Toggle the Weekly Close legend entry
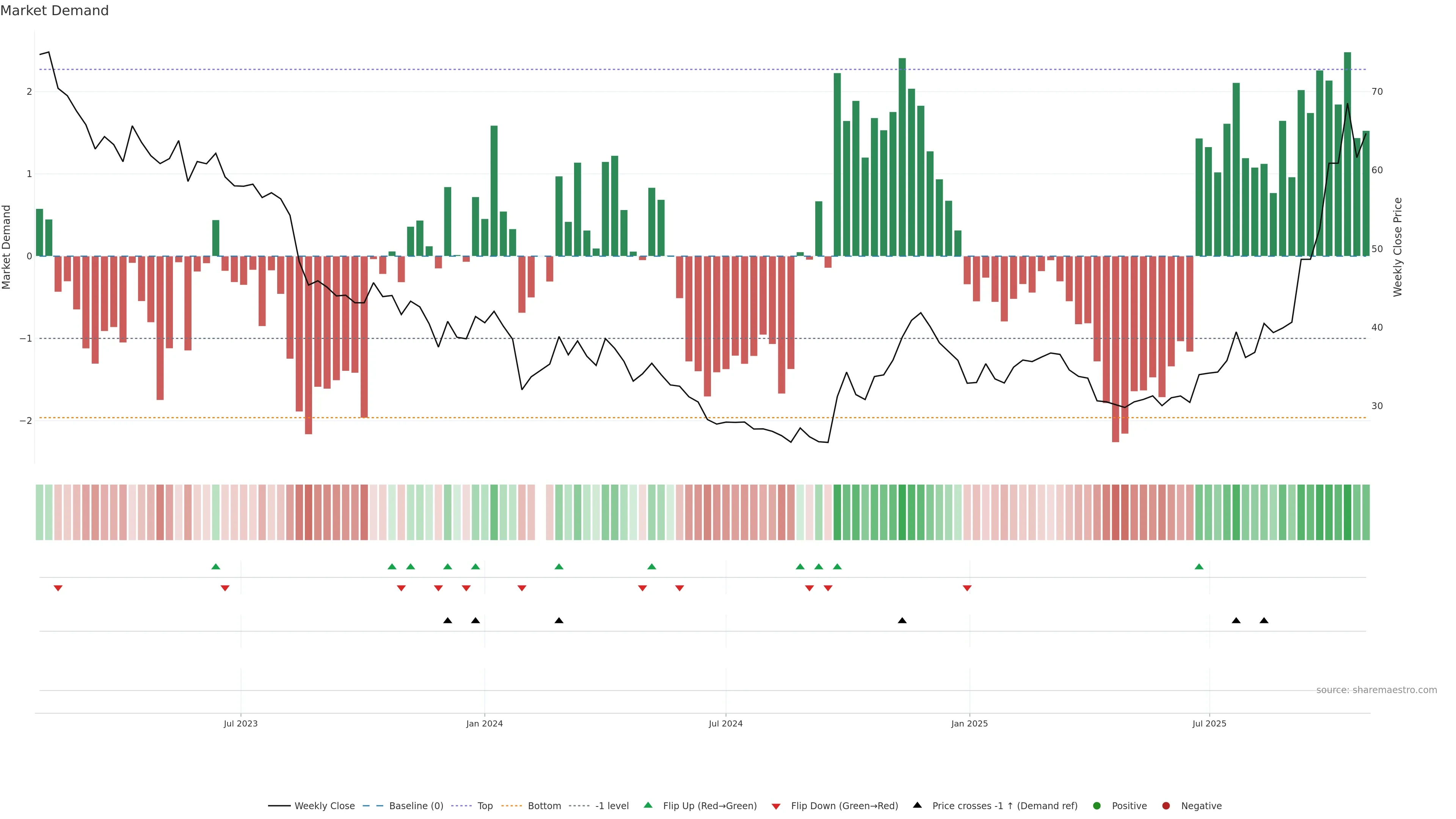This screenshot has height=819, width=1456. (324, 805)
